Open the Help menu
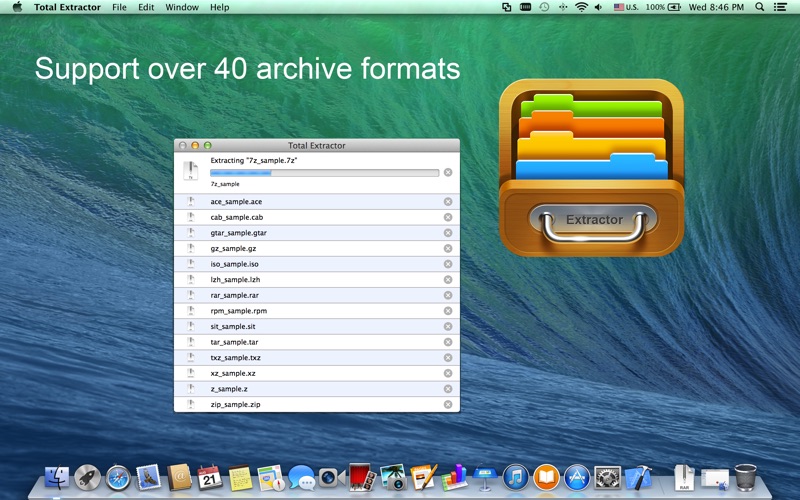Screen dimensions: 800x500 coord(219,7)
